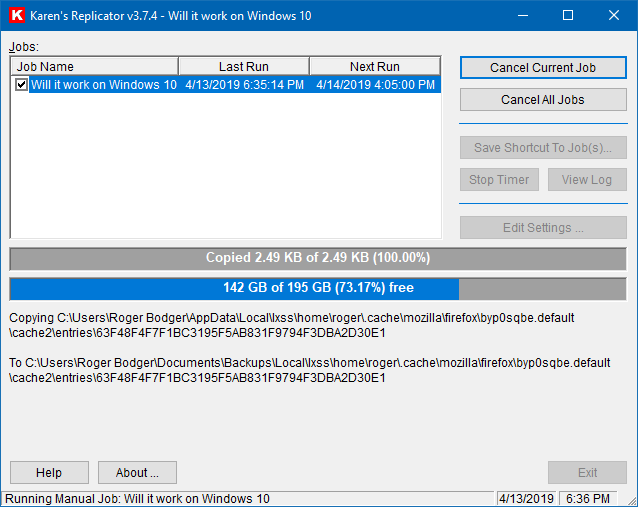The image size is (638, 507).
Task: Click the status bar time 6:36 PM
Action: (588, 498)
